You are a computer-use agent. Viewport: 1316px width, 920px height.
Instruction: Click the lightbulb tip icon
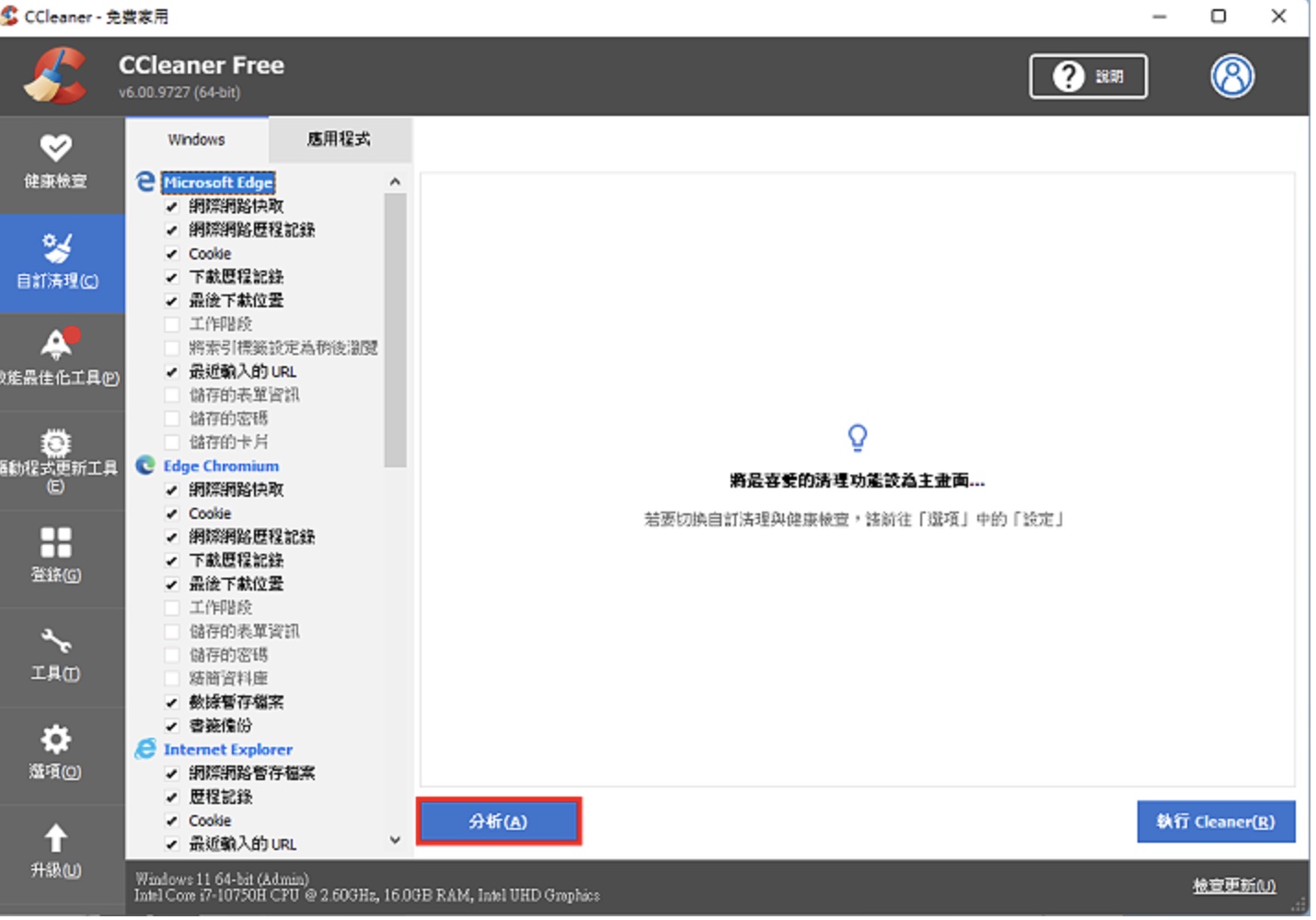pos(857,437)
